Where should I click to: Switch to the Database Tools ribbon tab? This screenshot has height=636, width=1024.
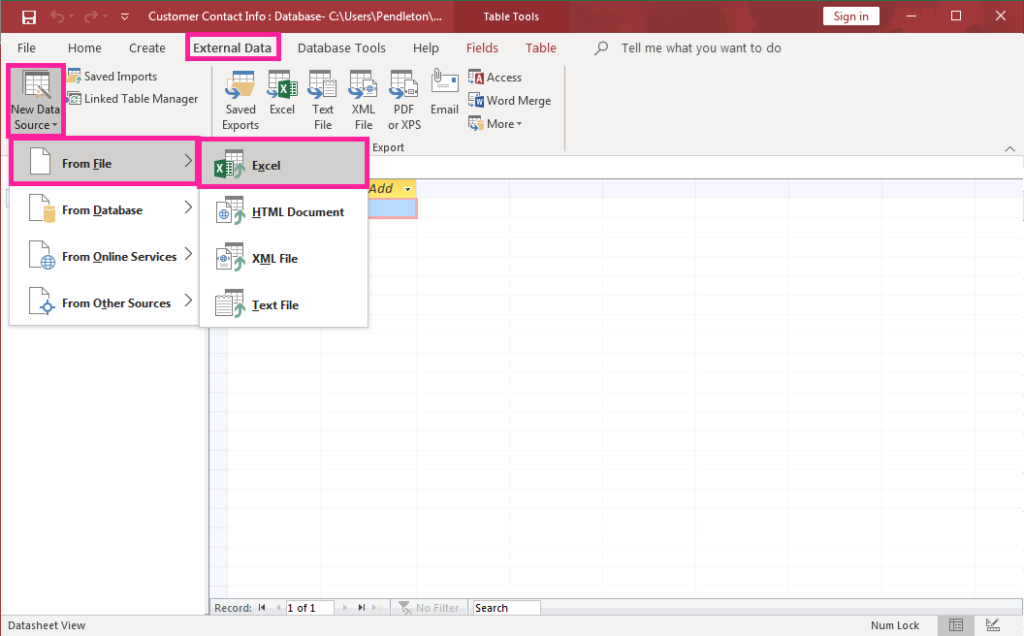point(342,47)
